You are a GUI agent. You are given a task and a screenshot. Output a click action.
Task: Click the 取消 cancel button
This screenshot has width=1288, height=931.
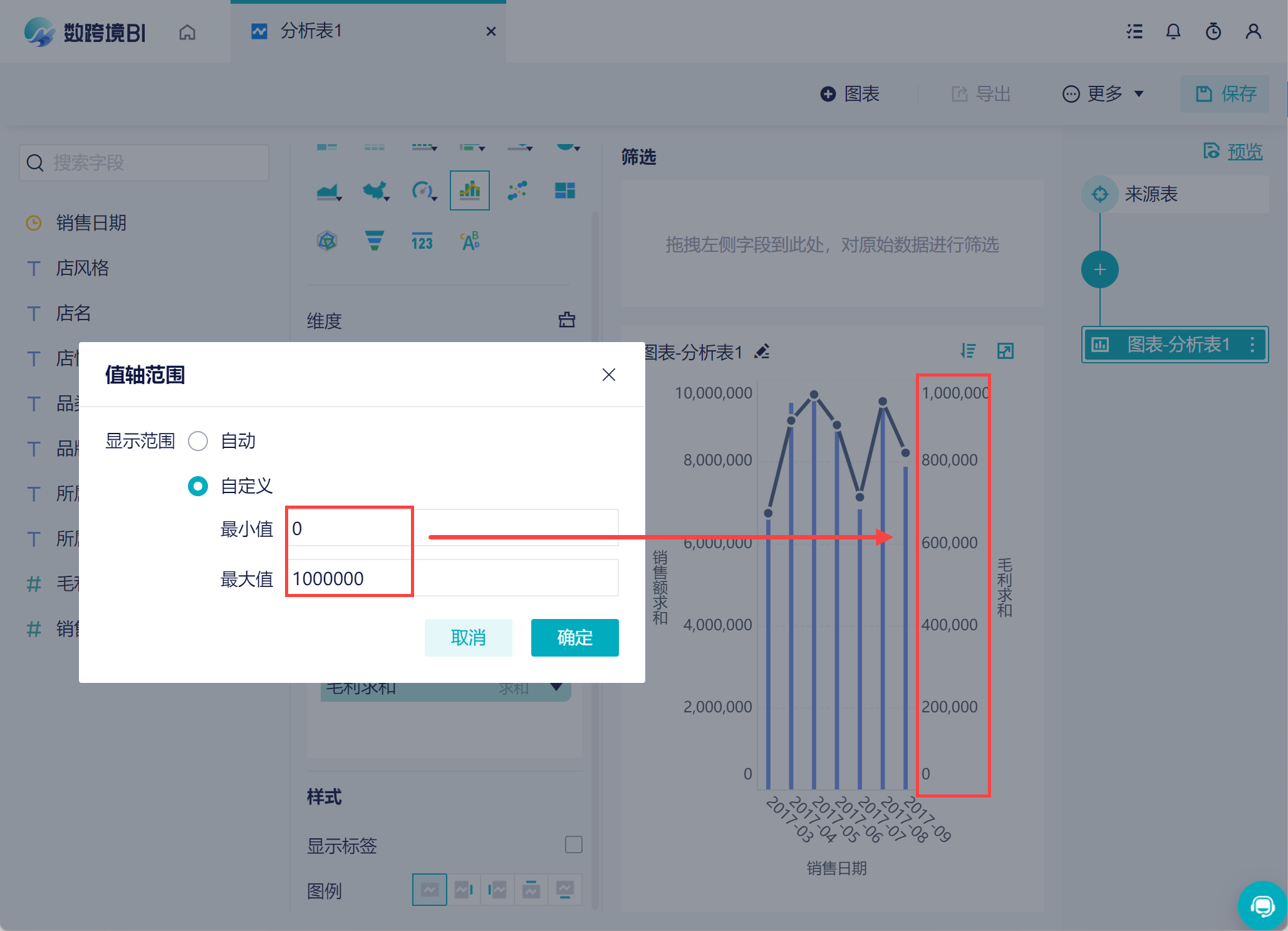pyautogui.click(x=468, y=638)
